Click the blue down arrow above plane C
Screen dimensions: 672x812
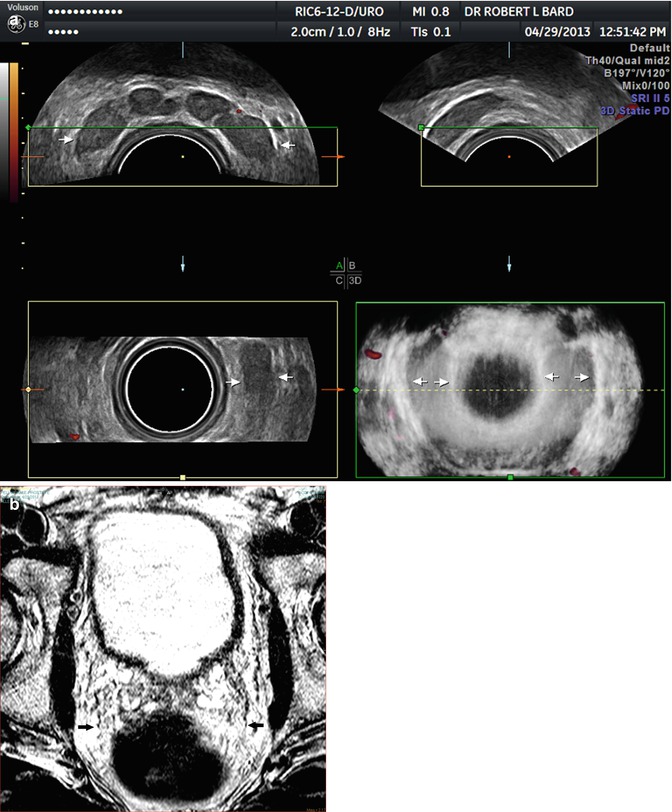(183, 264)
